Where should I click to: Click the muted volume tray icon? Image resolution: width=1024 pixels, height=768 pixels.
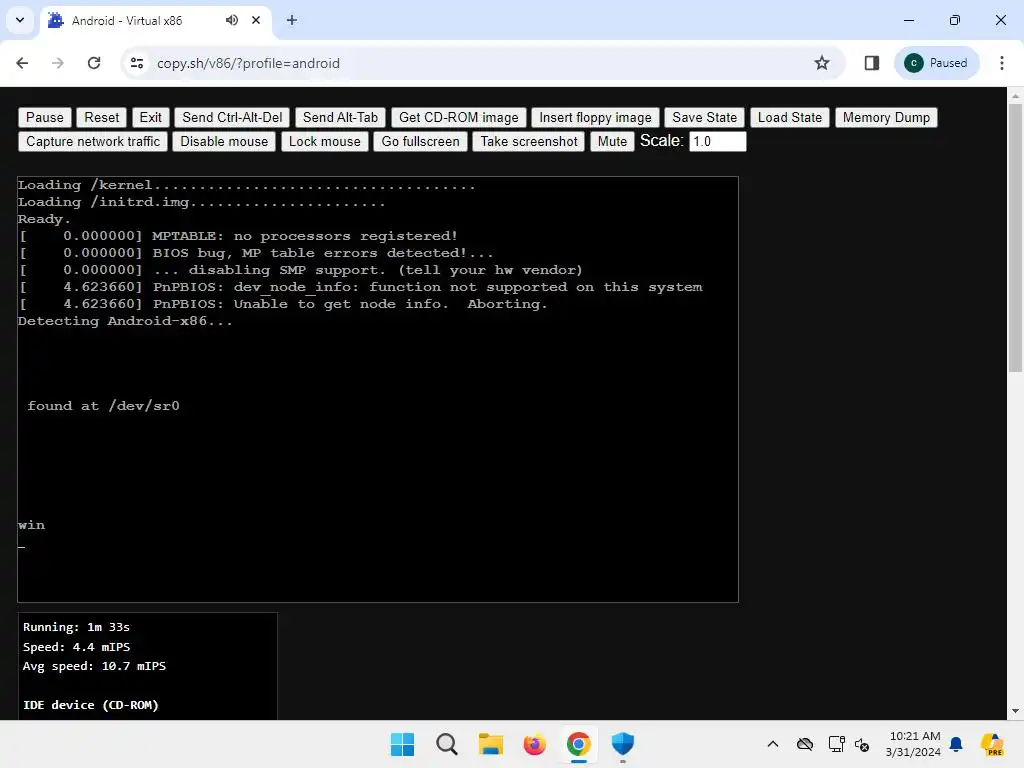pos(862,744)
